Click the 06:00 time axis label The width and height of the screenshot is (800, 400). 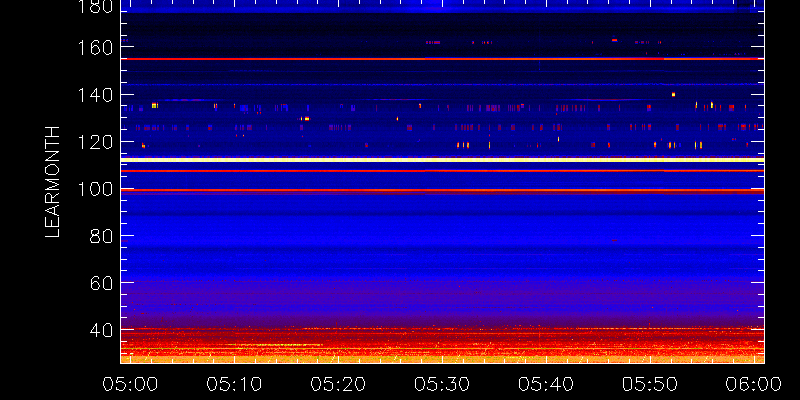coord(754,384)
